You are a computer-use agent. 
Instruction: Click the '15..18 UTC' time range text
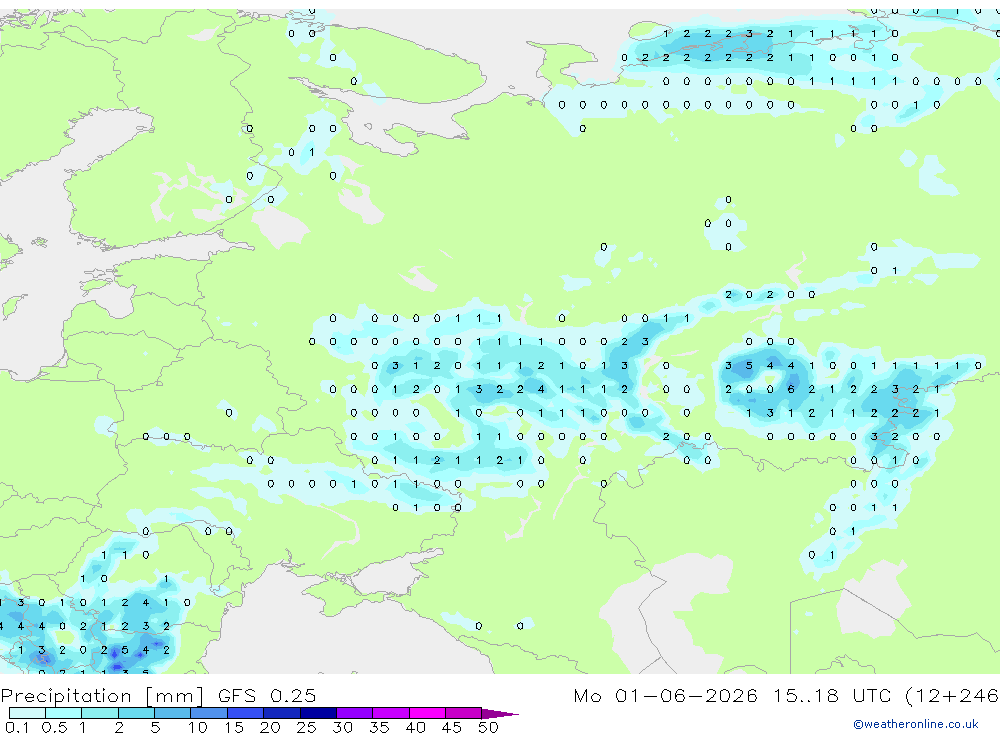(832, 695)
